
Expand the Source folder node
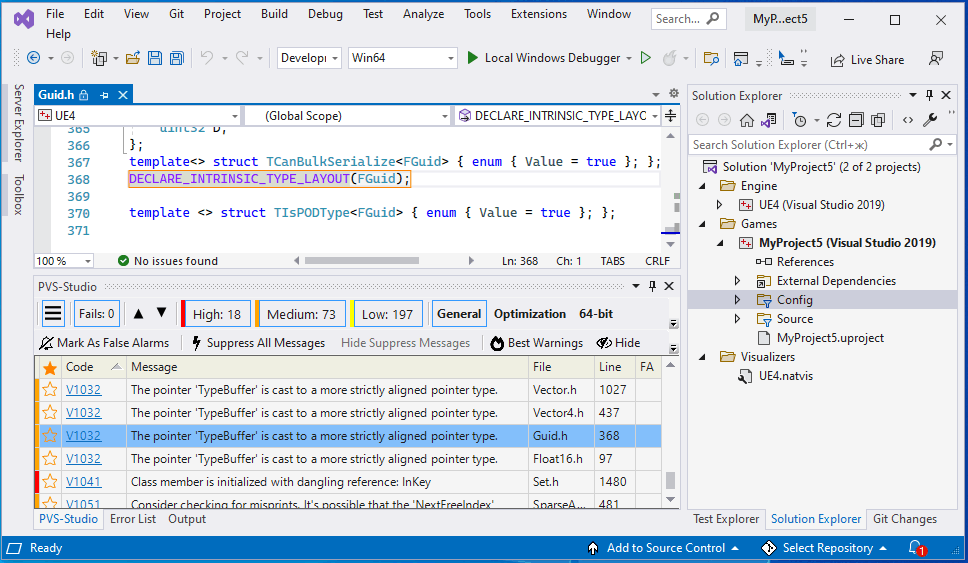coord(737,319)
